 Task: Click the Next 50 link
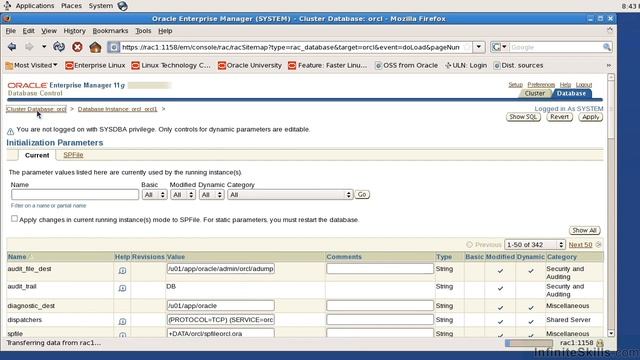pyautogui.click(x=580, y=245)
